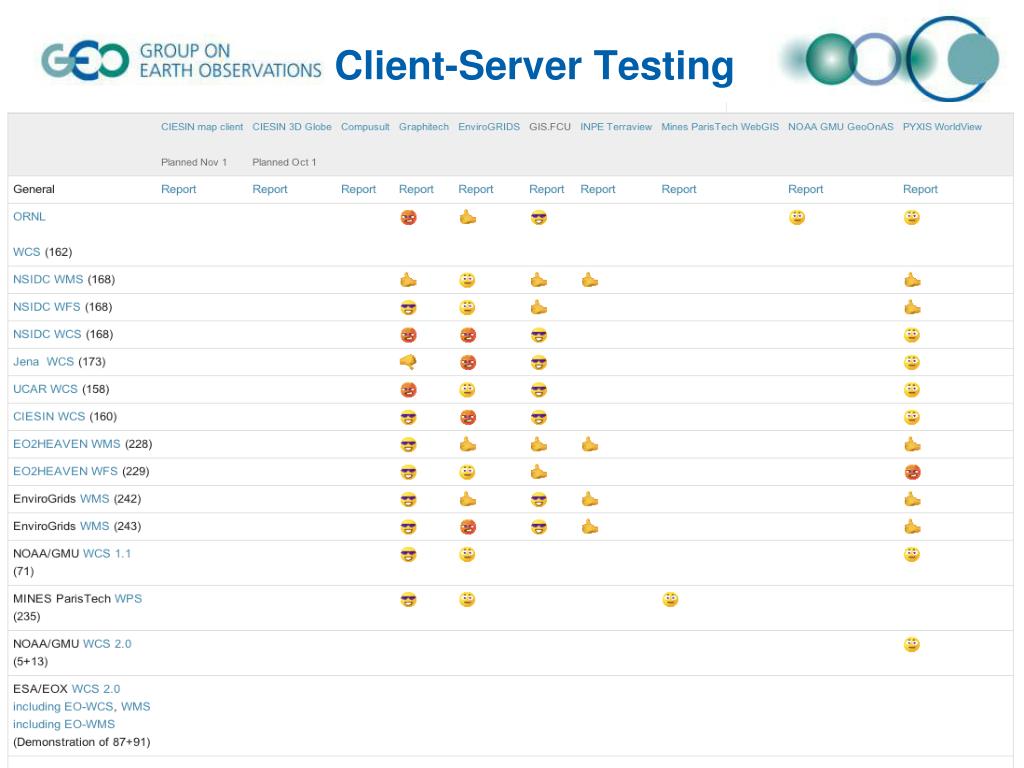Open the Compusult column link

[365, 127]
